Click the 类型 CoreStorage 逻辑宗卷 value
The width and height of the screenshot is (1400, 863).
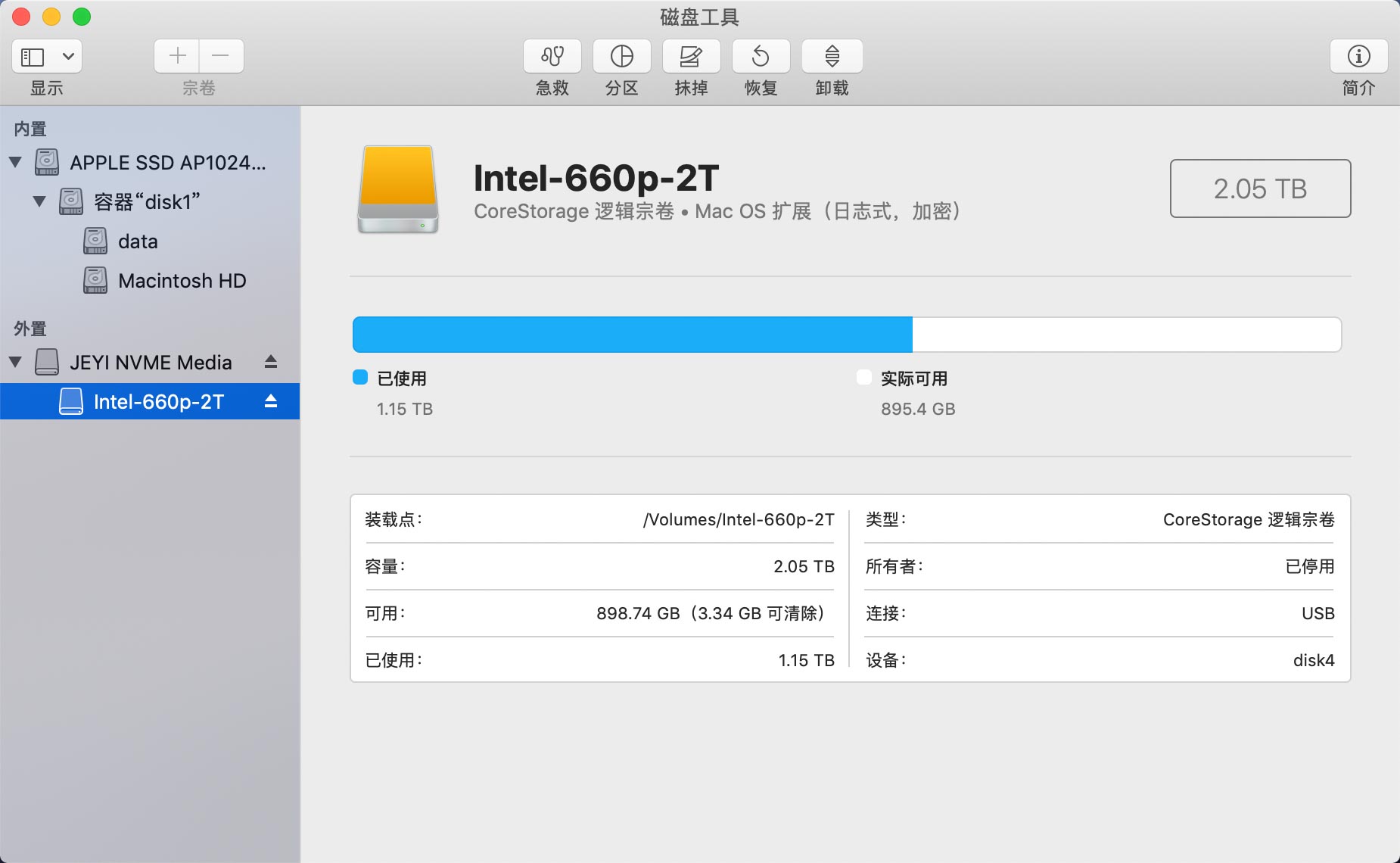pos(1249,519)
